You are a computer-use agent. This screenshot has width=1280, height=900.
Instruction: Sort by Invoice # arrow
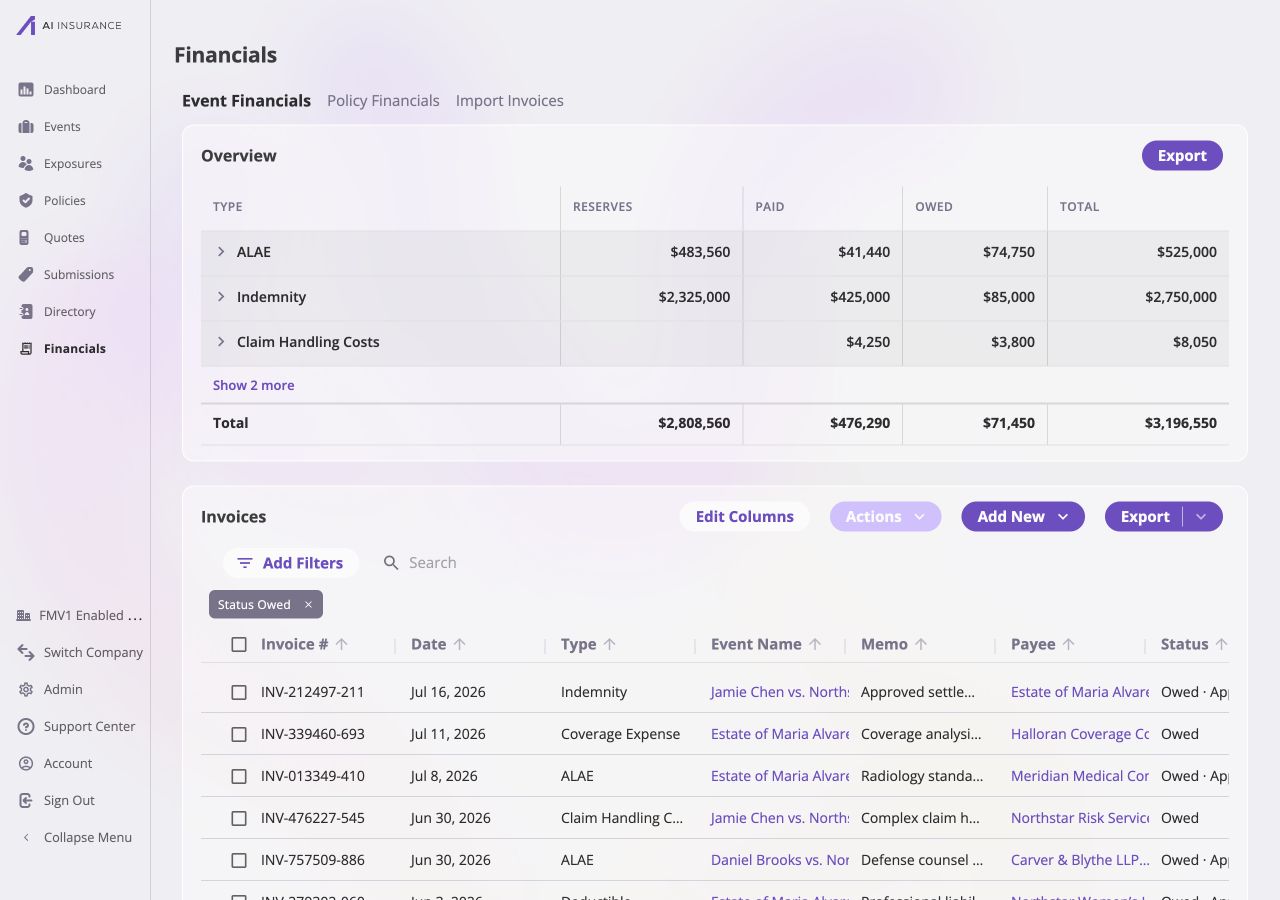tap(342, 645)
